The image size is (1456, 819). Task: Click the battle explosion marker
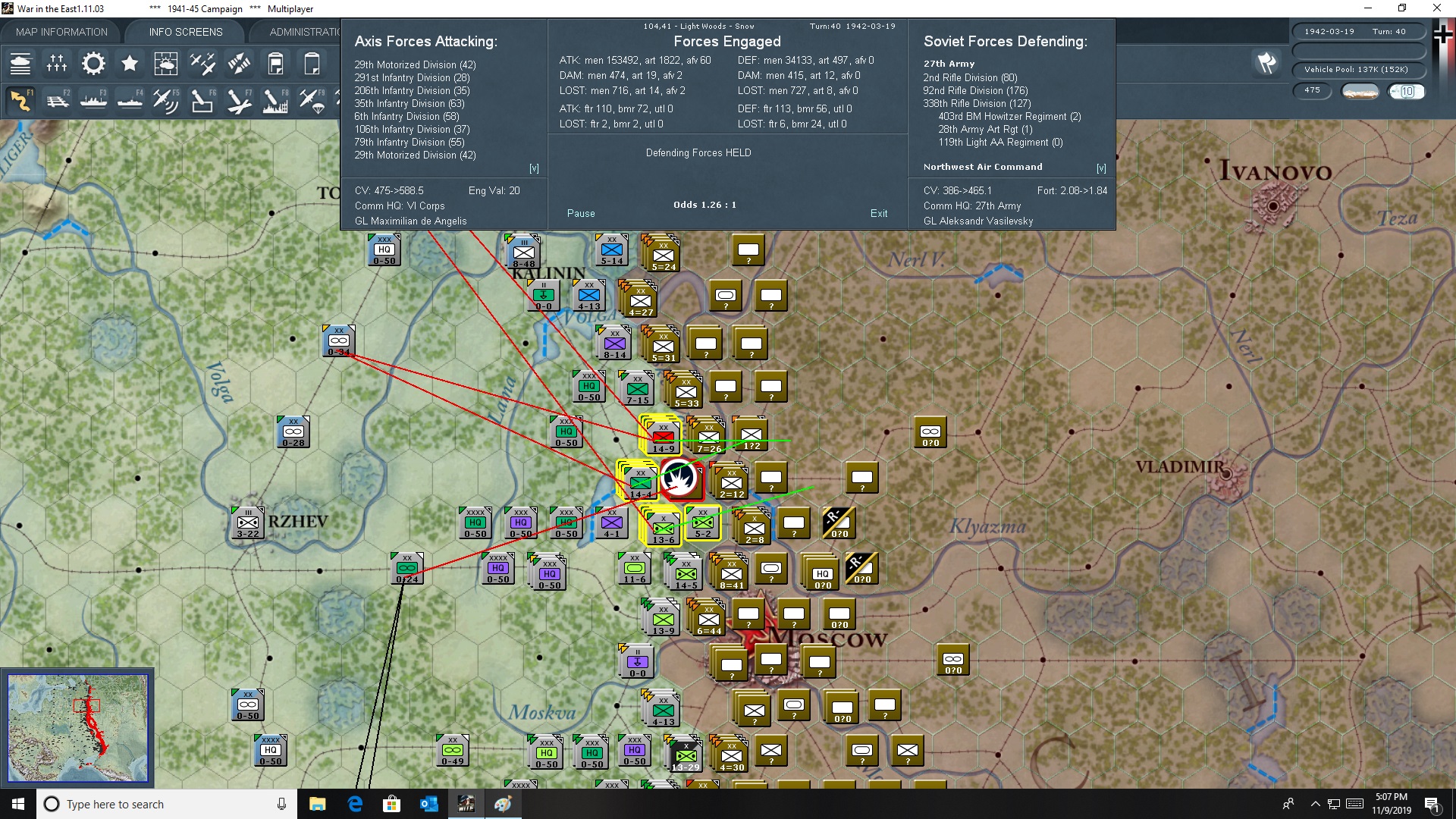pos(680,479)
